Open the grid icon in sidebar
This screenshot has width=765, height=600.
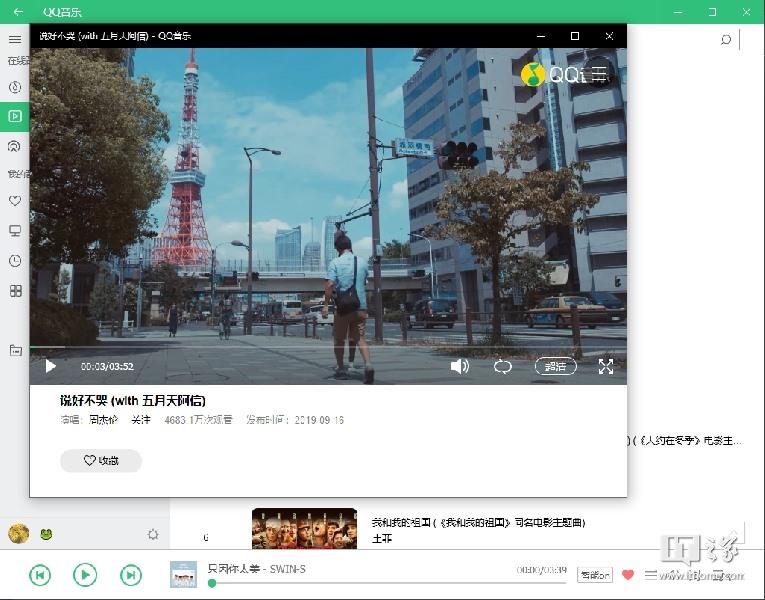click(15, 291)
